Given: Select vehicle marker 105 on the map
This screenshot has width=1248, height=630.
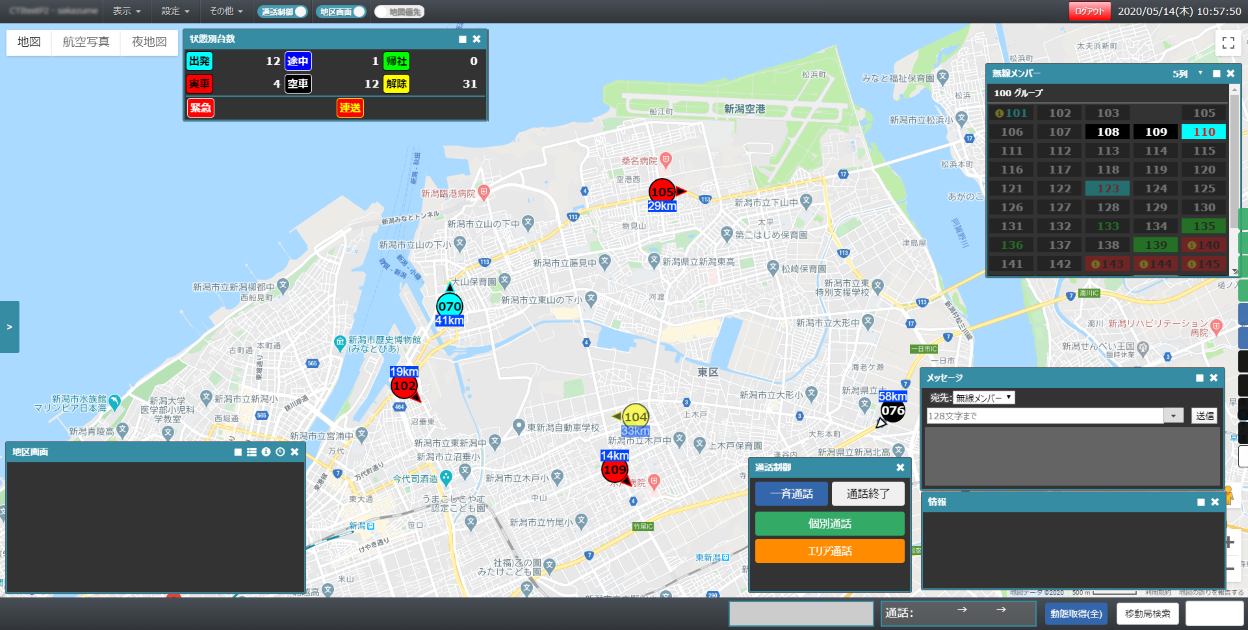Looking at the screenshot, I should point(662,191).
